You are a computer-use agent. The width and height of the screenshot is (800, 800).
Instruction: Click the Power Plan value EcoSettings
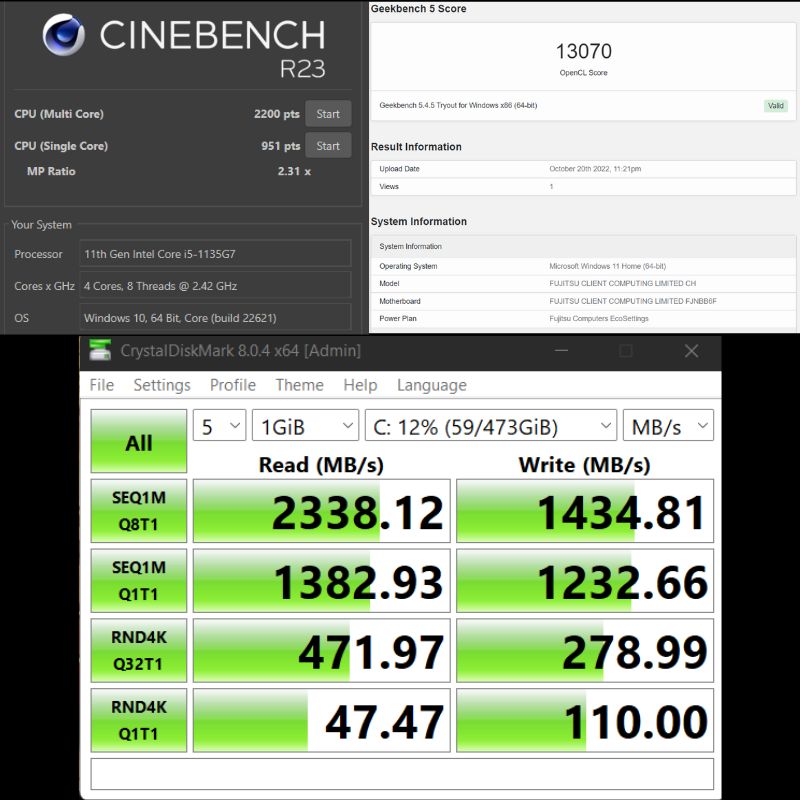598,318
